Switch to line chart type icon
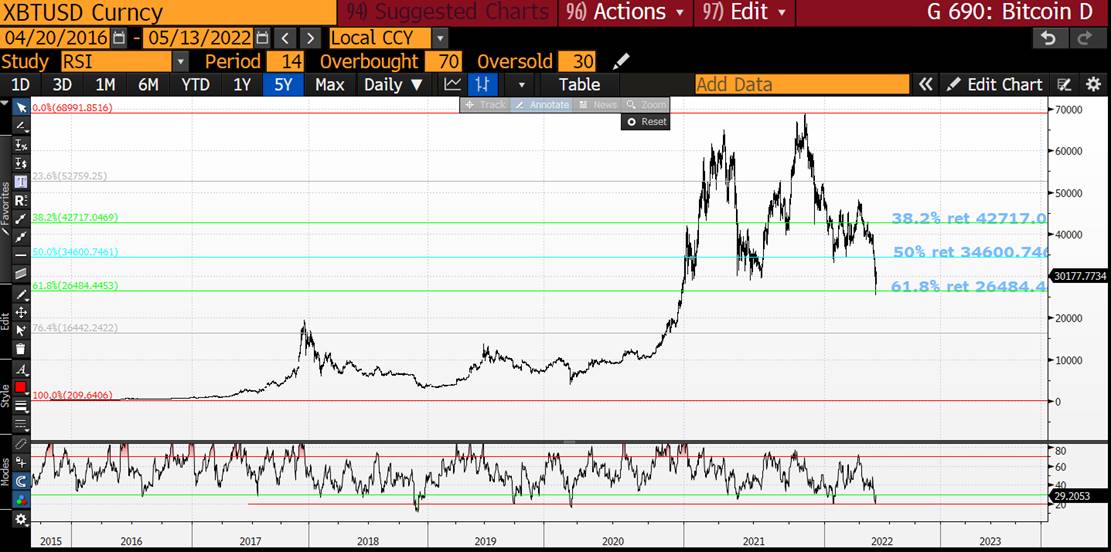Viewport: 1111px width, 552px height. pyautogui.click(x=452, y=85)
